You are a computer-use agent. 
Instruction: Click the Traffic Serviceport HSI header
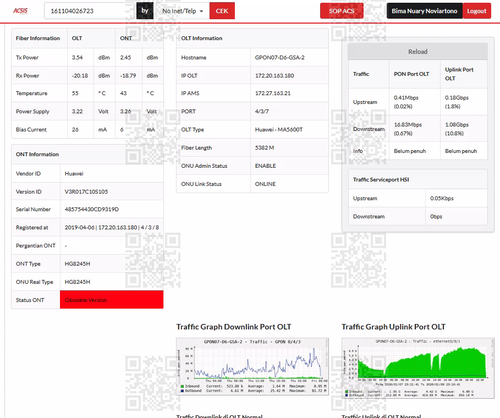[x=381, y=180]
